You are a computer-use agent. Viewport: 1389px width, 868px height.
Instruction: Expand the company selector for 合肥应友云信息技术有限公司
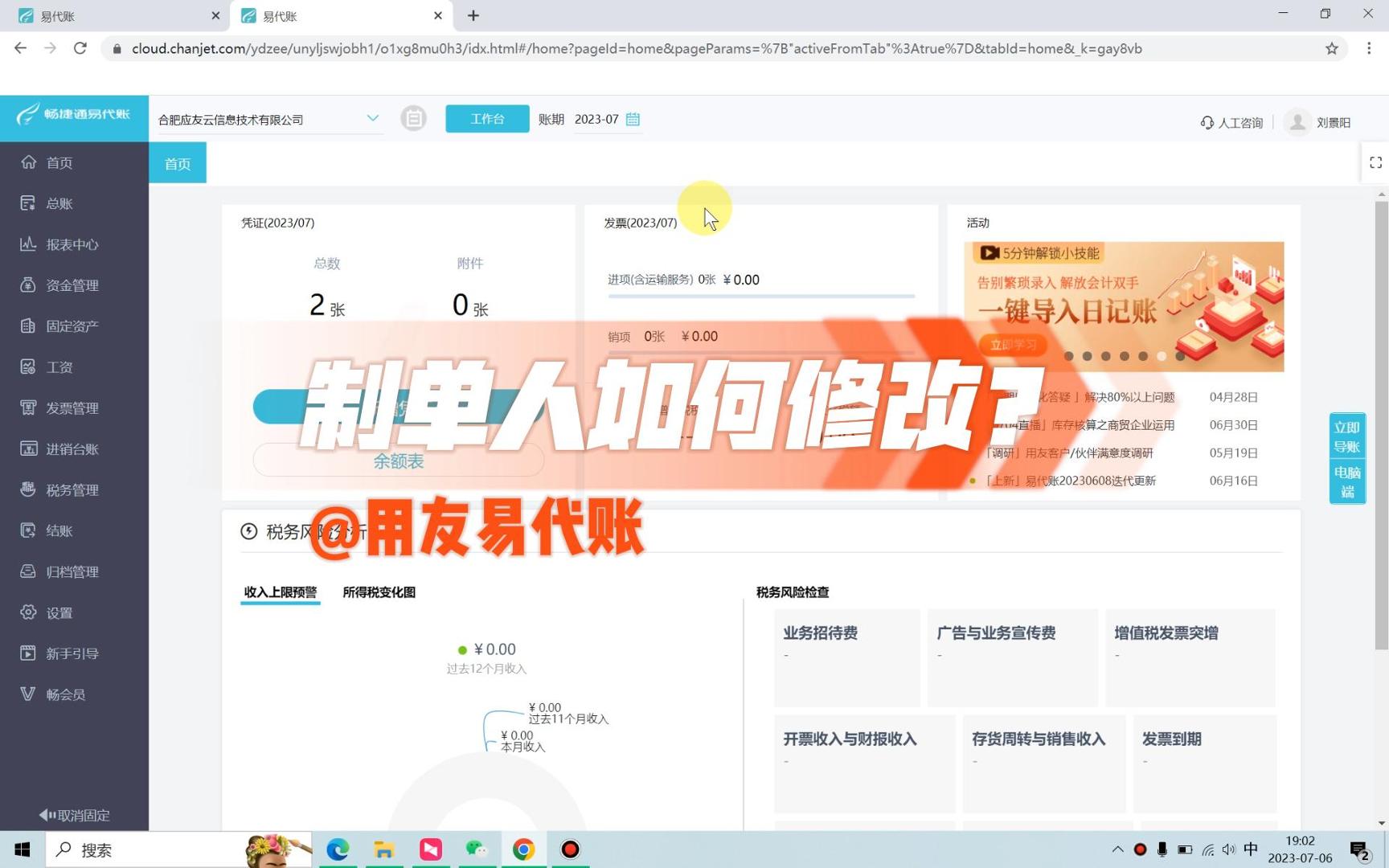click(x=372, y=118)
